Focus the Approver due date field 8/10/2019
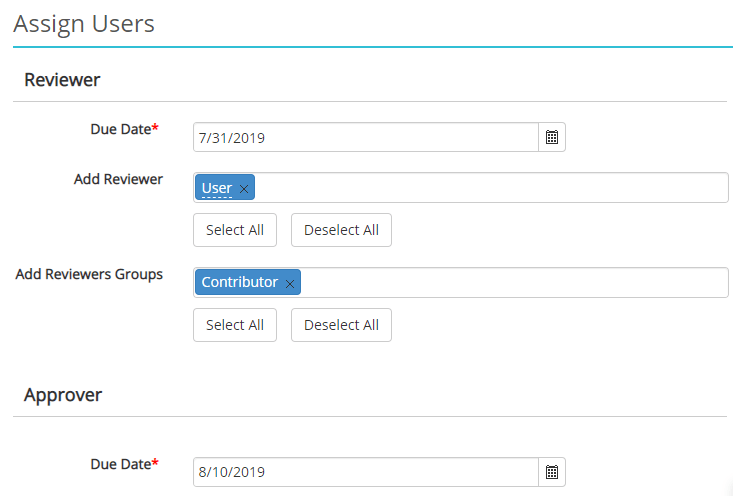733x496 pixels. coord(366,472)
